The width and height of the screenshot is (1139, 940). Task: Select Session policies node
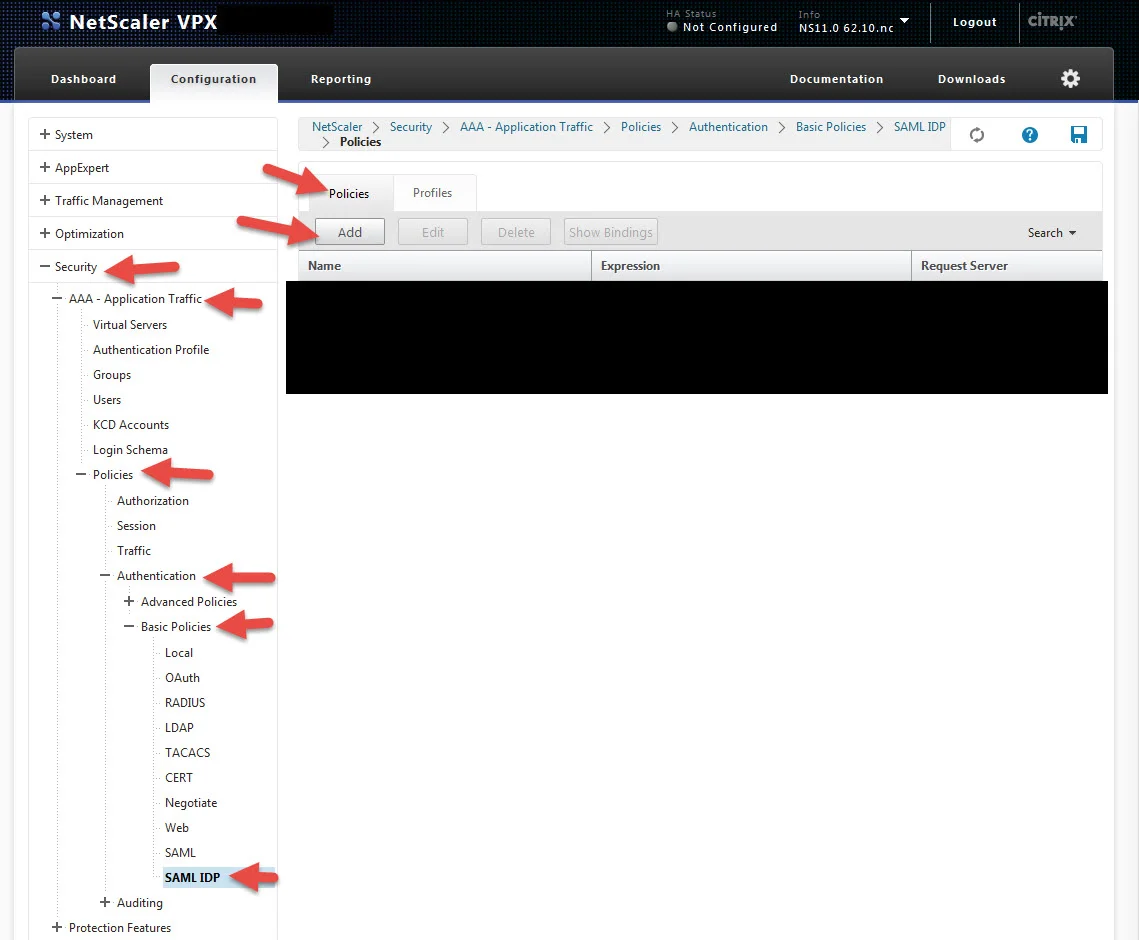(136, 525)
